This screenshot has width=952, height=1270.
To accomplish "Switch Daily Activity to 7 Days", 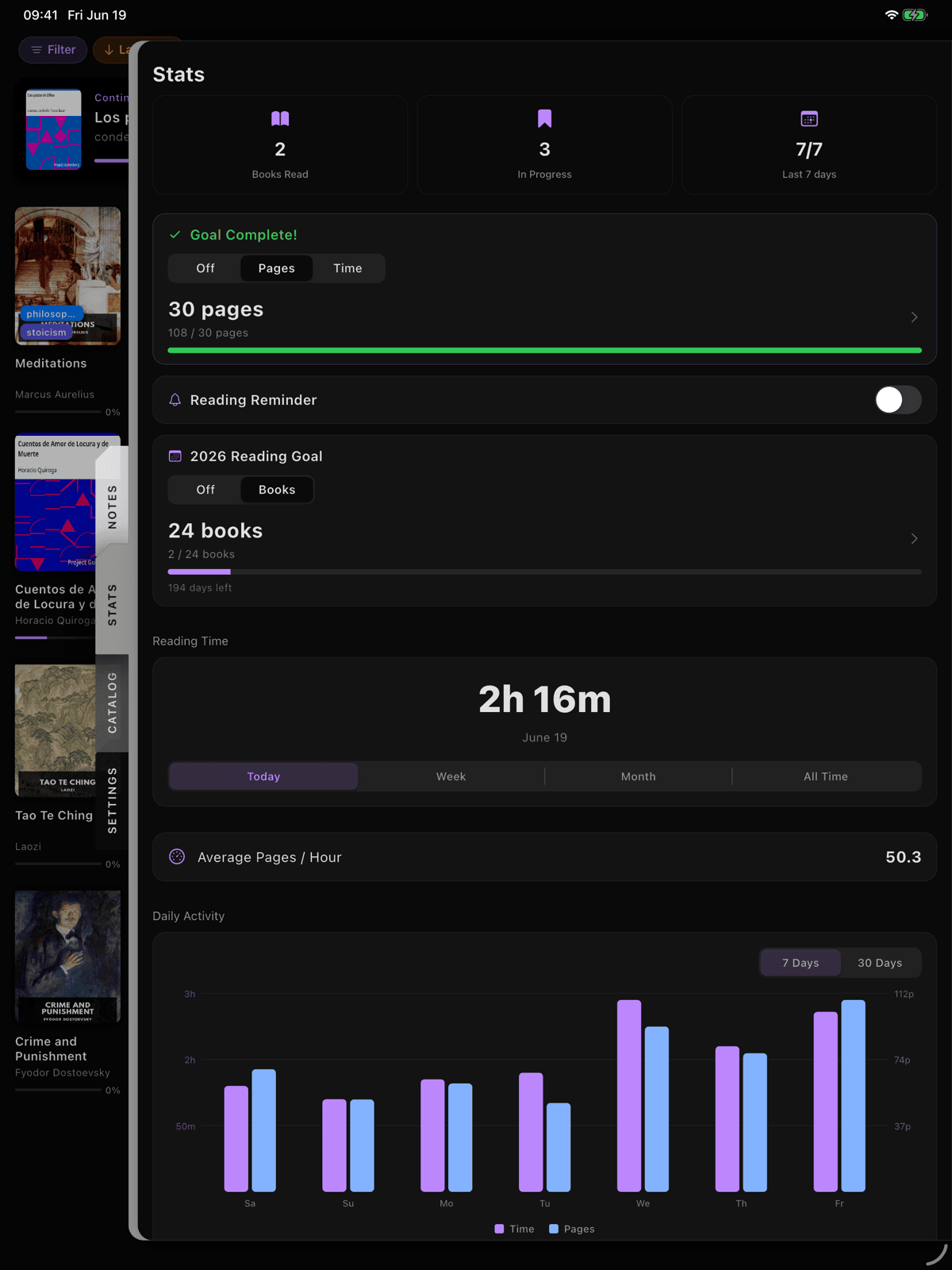I will pos(800,963).
